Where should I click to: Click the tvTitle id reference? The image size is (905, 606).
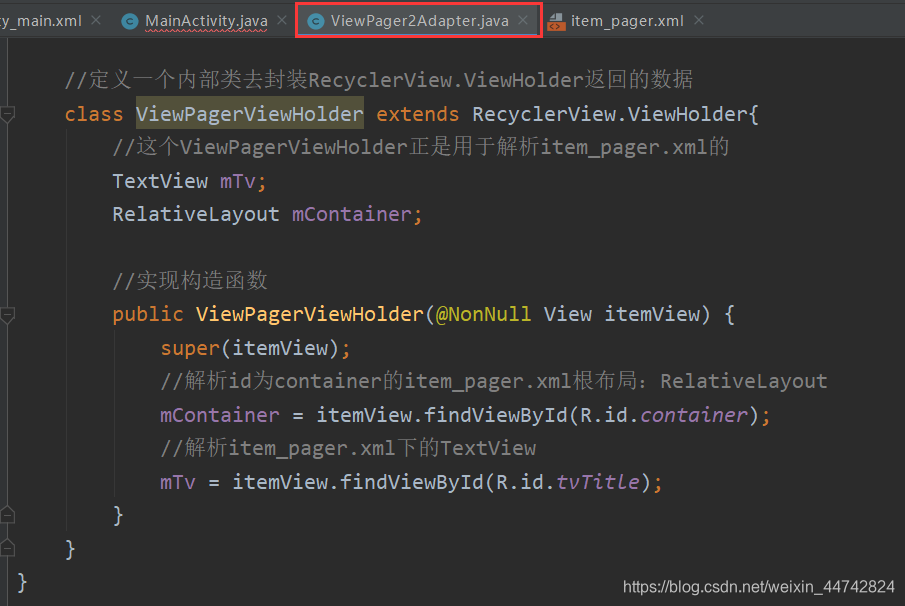point(598,482)
